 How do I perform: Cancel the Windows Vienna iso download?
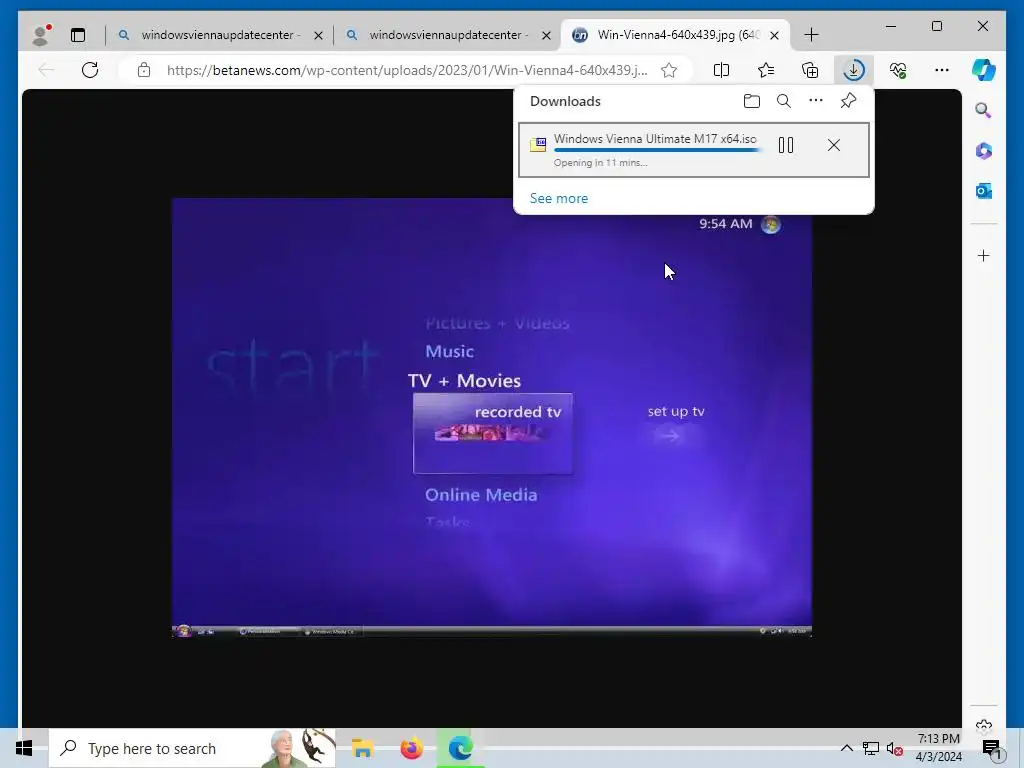(x=833, y=145)
